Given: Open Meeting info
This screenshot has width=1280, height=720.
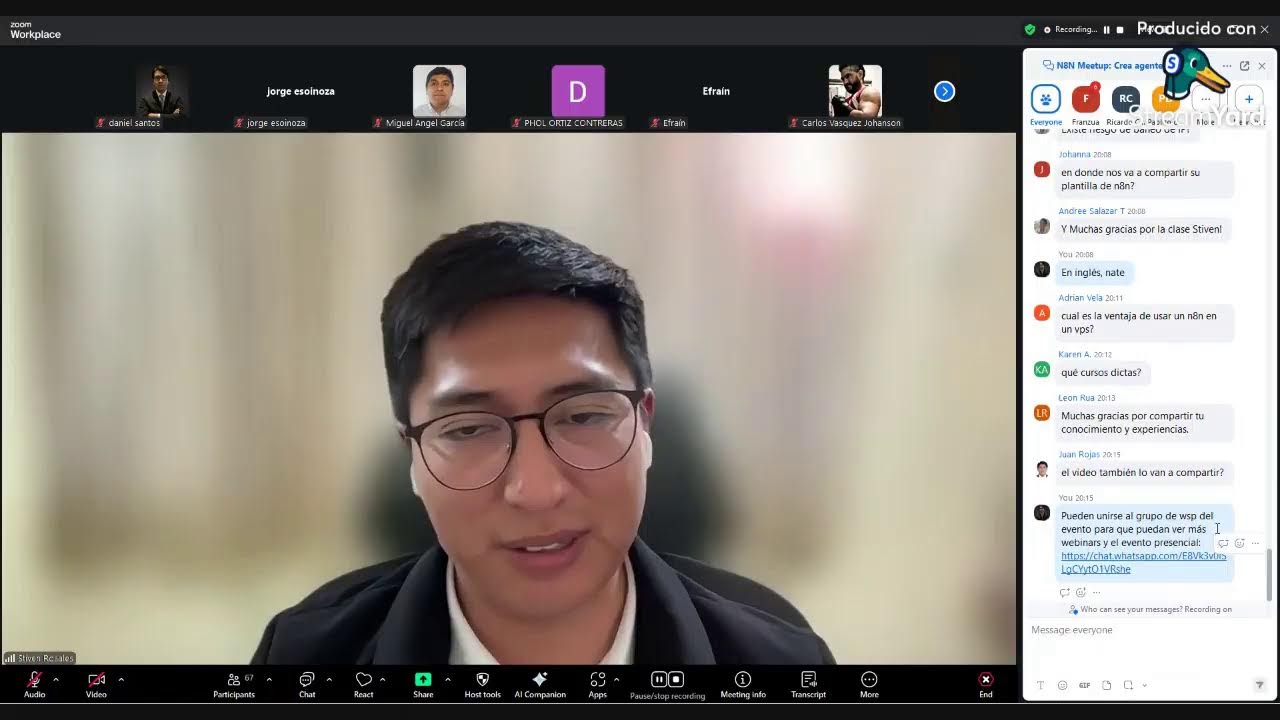Looking at the screenshot, I should [x=743, y=683].
